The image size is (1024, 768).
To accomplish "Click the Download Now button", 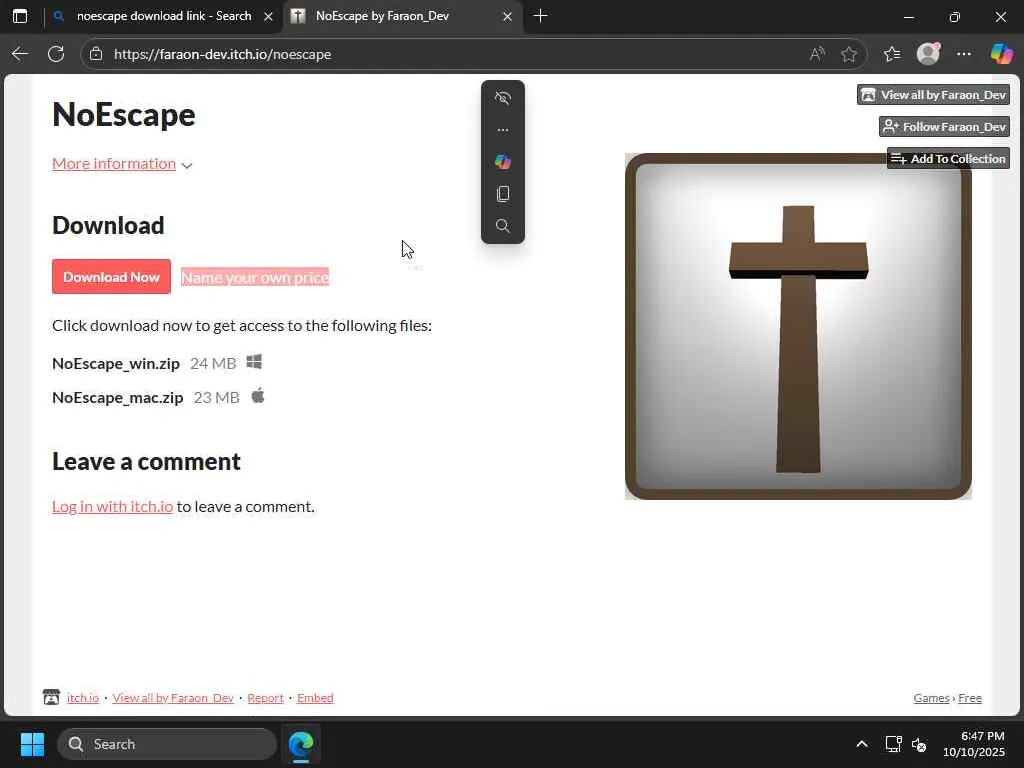I will click(112, 277).
